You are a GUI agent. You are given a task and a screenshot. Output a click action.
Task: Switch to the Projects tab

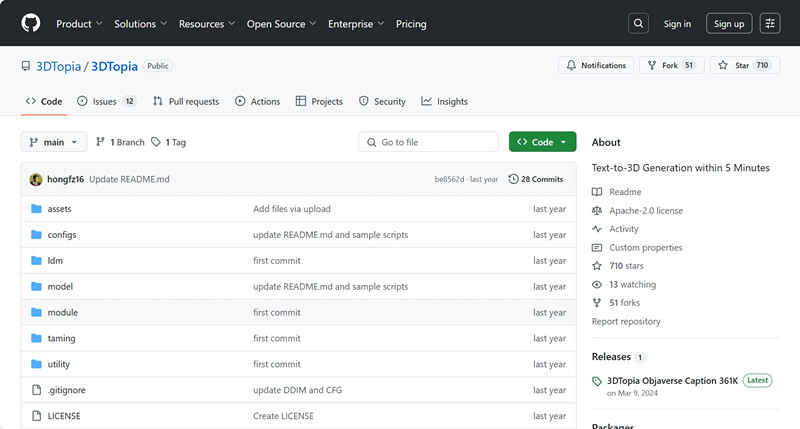point(319,102)
